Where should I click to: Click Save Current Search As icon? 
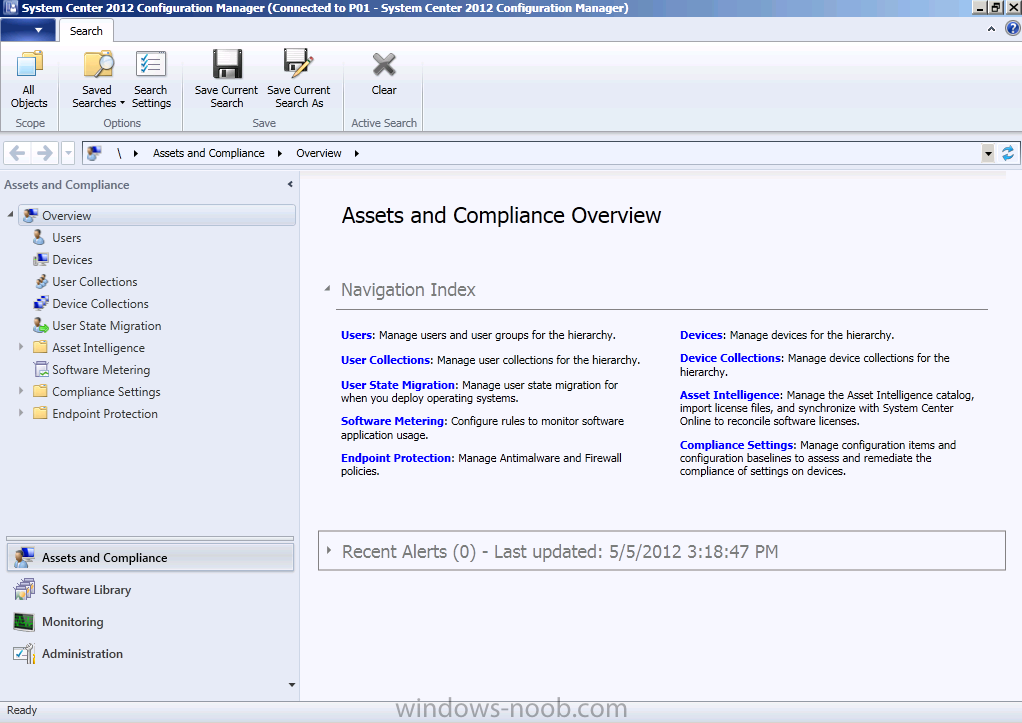coord(299,79)
